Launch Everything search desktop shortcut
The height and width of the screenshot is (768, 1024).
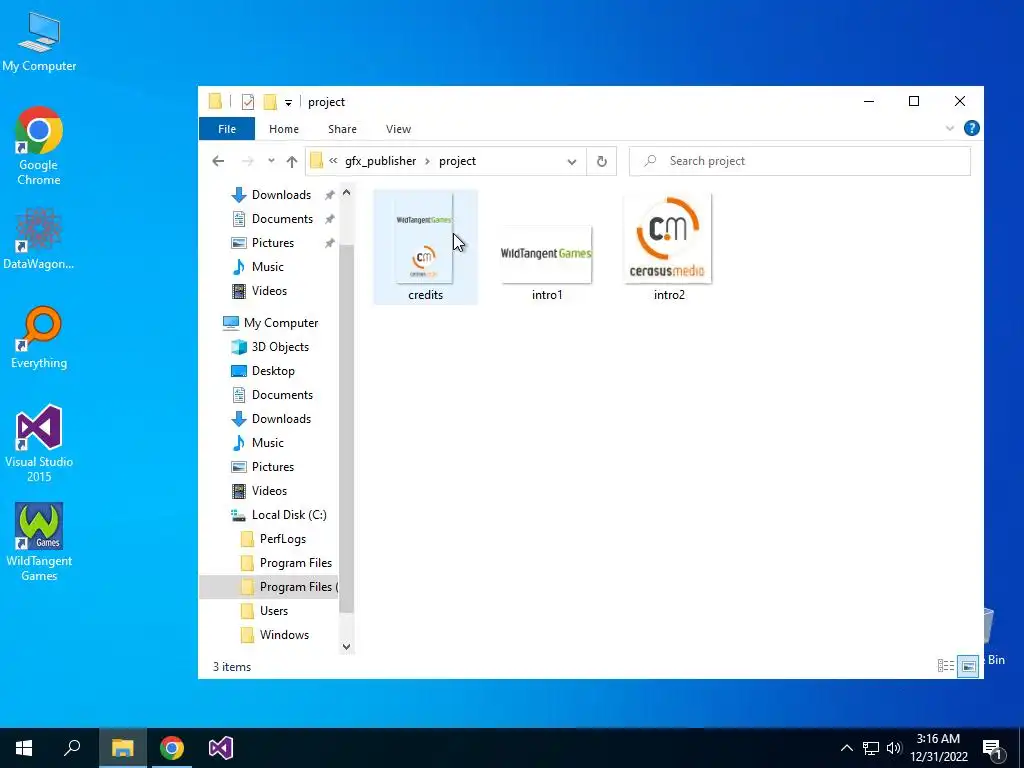click(39, 338)
